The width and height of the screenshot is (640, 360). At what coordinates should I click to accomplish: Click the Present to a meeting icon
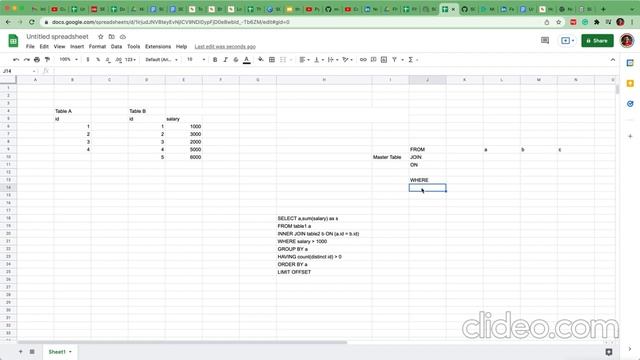(567, 40)
